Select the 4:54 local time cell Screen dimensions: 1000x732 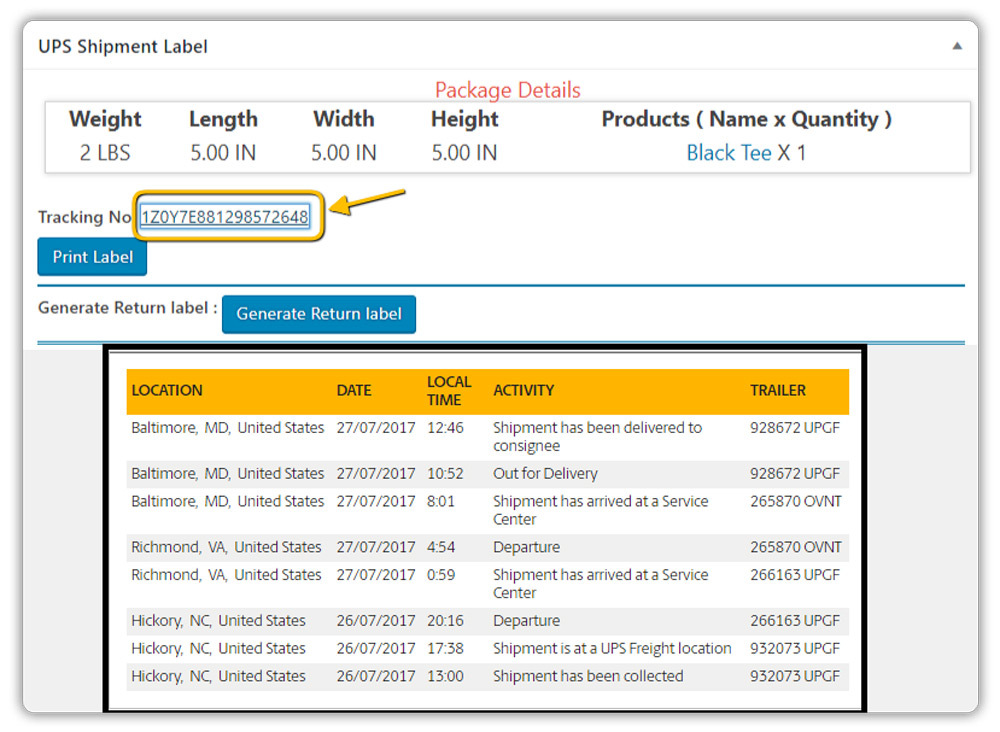click(x=441, y=547)
